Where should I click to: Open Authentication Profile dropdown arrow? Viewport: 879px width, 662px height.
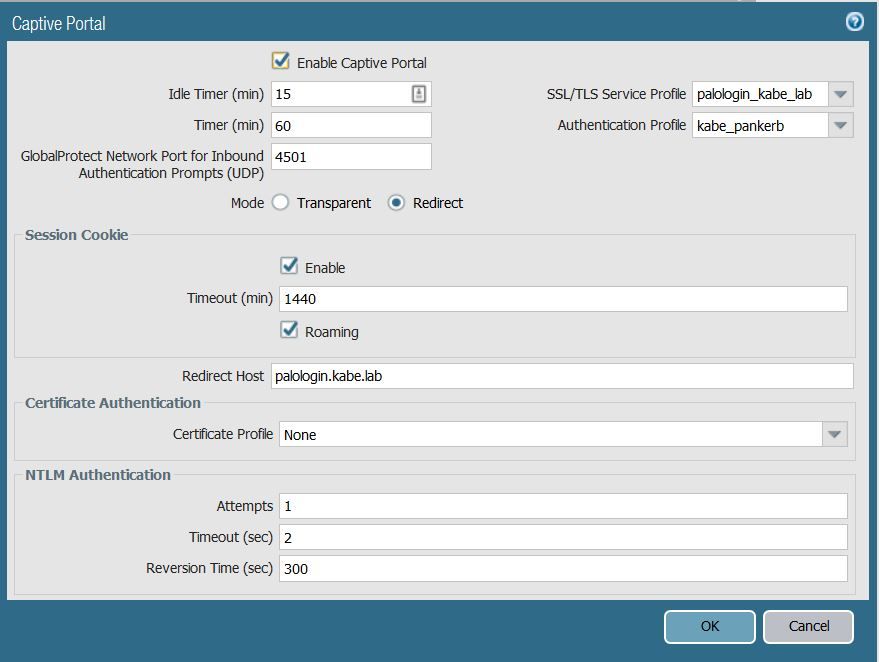pos(840,126)
